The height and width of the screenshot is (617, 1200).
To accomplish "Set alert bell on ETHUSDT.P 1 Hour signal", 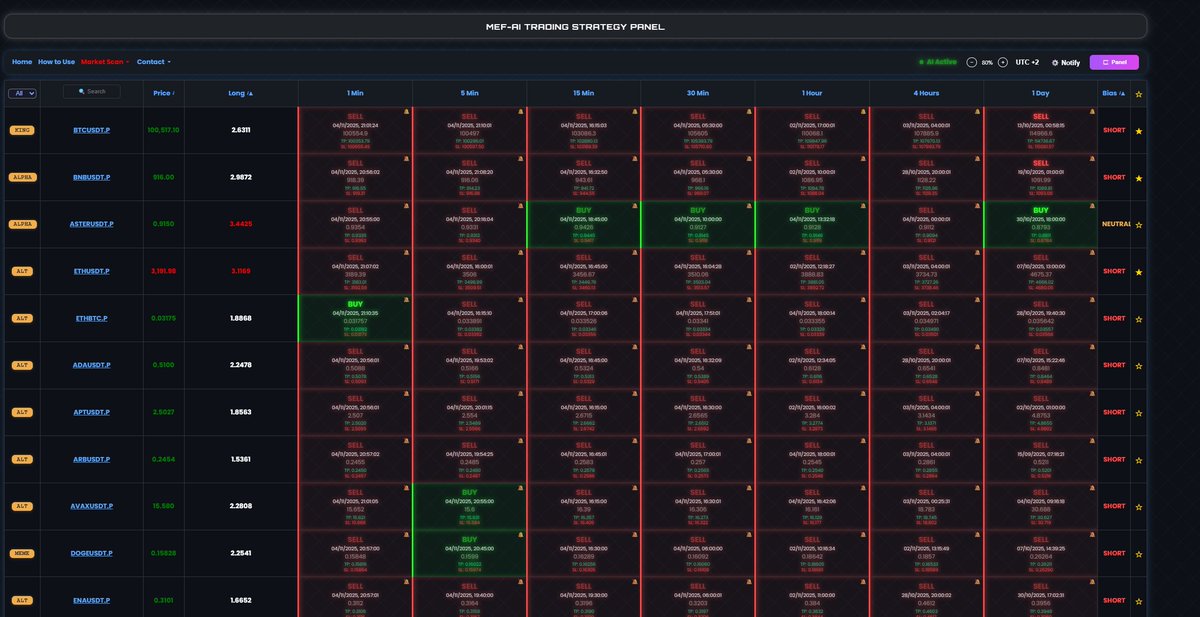I will click(863, 253).
